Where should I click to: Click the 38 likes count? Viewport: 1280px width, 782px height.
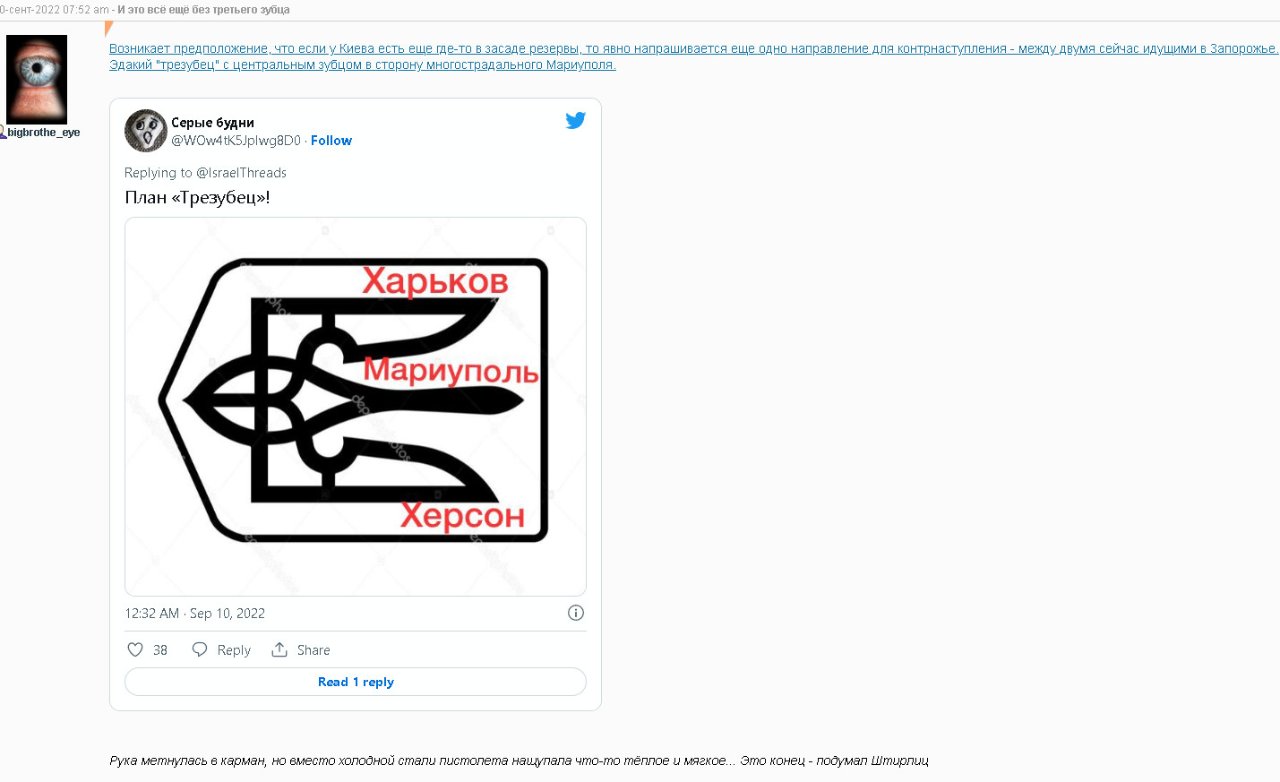tap(160, 650)
